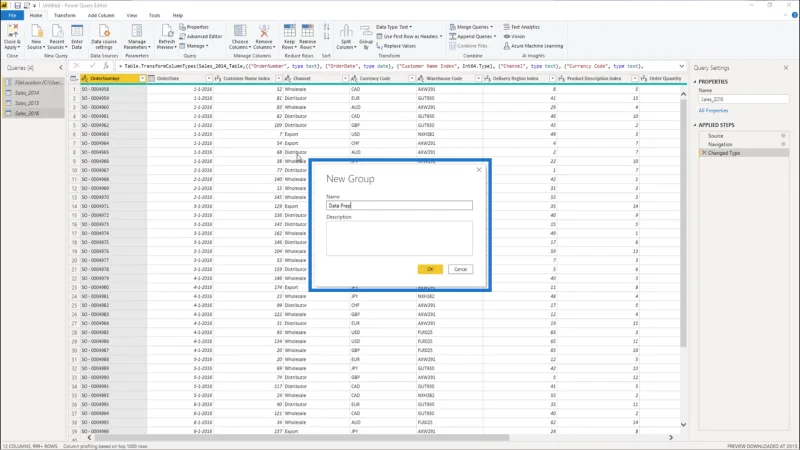The height and width of the screenshot is (450, 800).
Task: Click the group Name input field
Action: [x=399, y=206]
